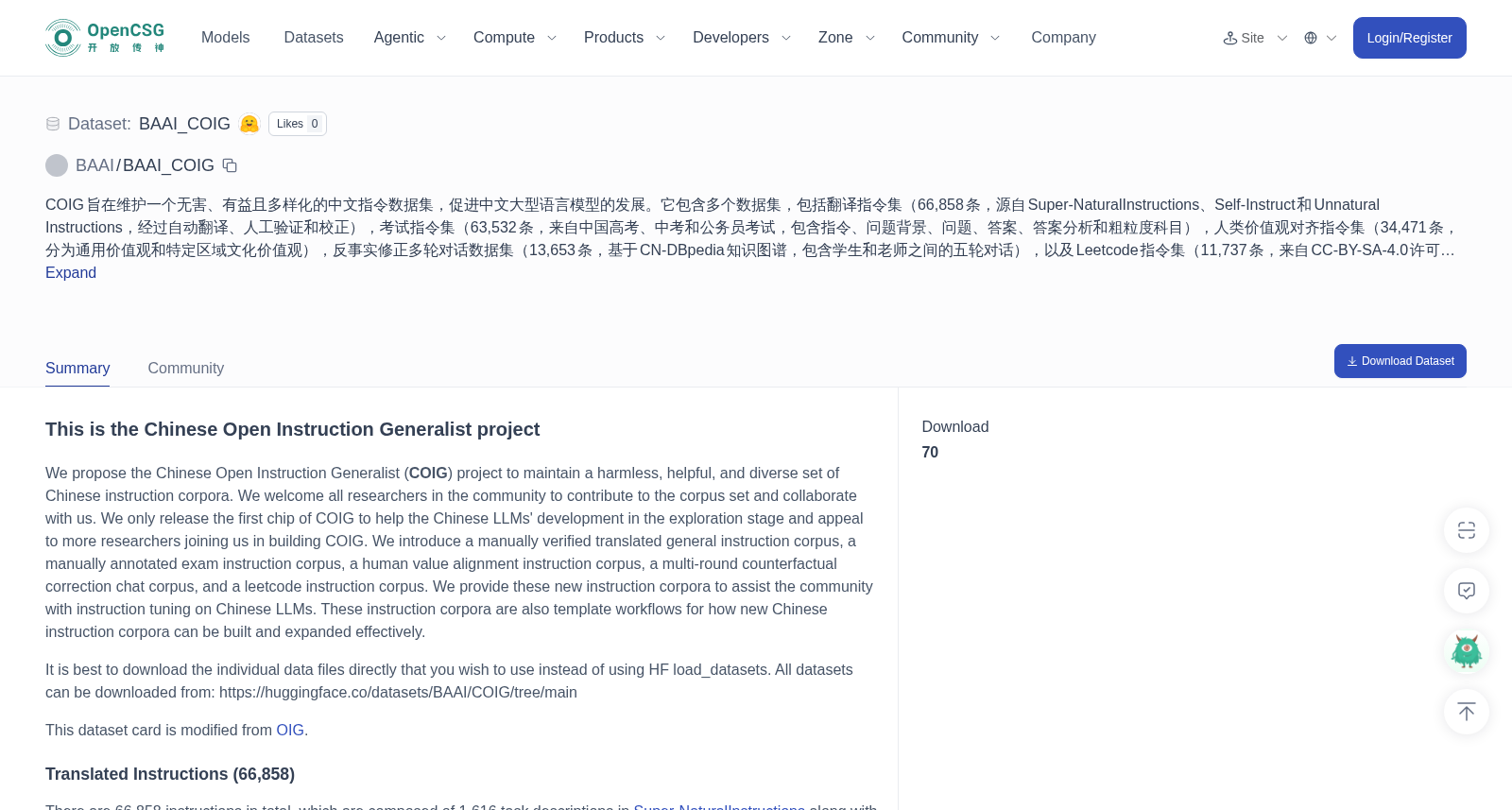This screenshot has height=810, width=1512.
Task: Select the Summary tab
Action: (77, 369)
